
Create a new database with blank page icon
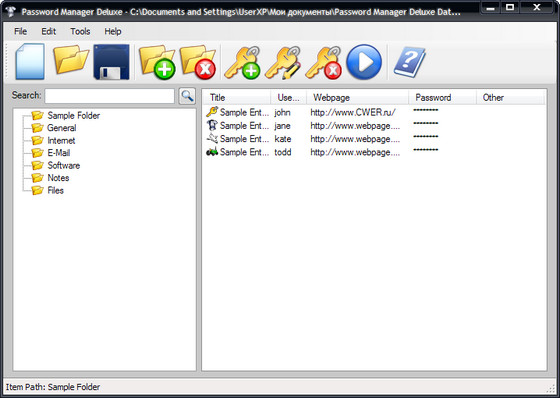(x=30, y=61)
